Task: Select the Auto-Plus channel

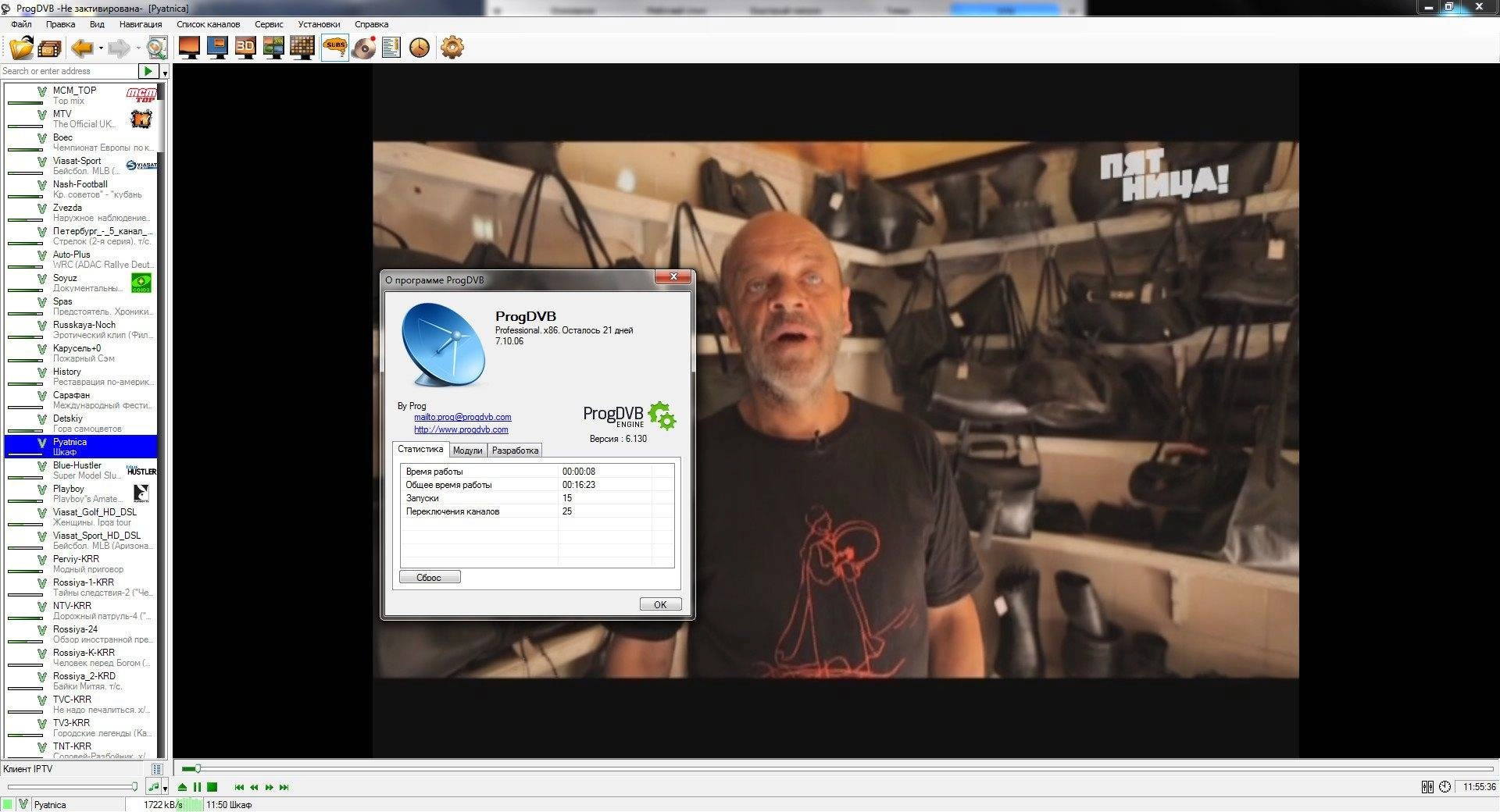Action: tap(81, 259)
